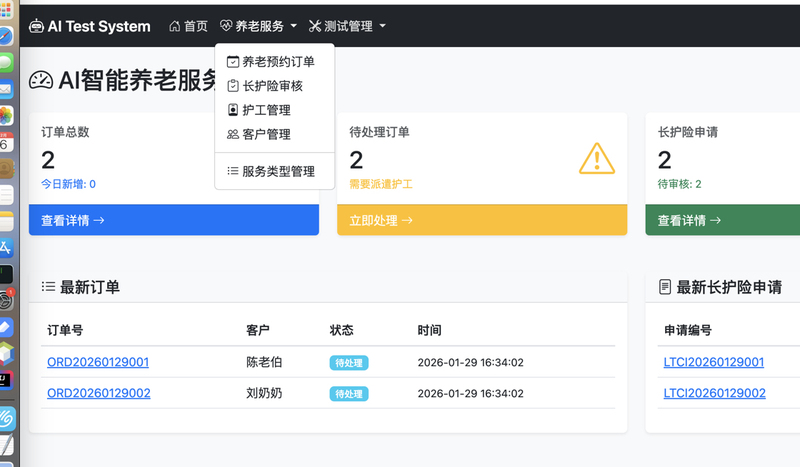Open application link LTCI20260129002
Viewport: 800px width, 467px height.
(714, 393)
